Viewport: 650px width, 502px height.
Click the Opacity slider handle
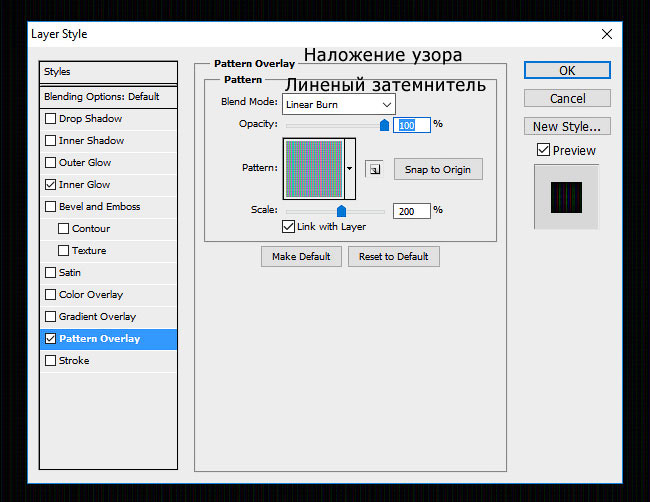pyautogui.click(x=384, y=125)
